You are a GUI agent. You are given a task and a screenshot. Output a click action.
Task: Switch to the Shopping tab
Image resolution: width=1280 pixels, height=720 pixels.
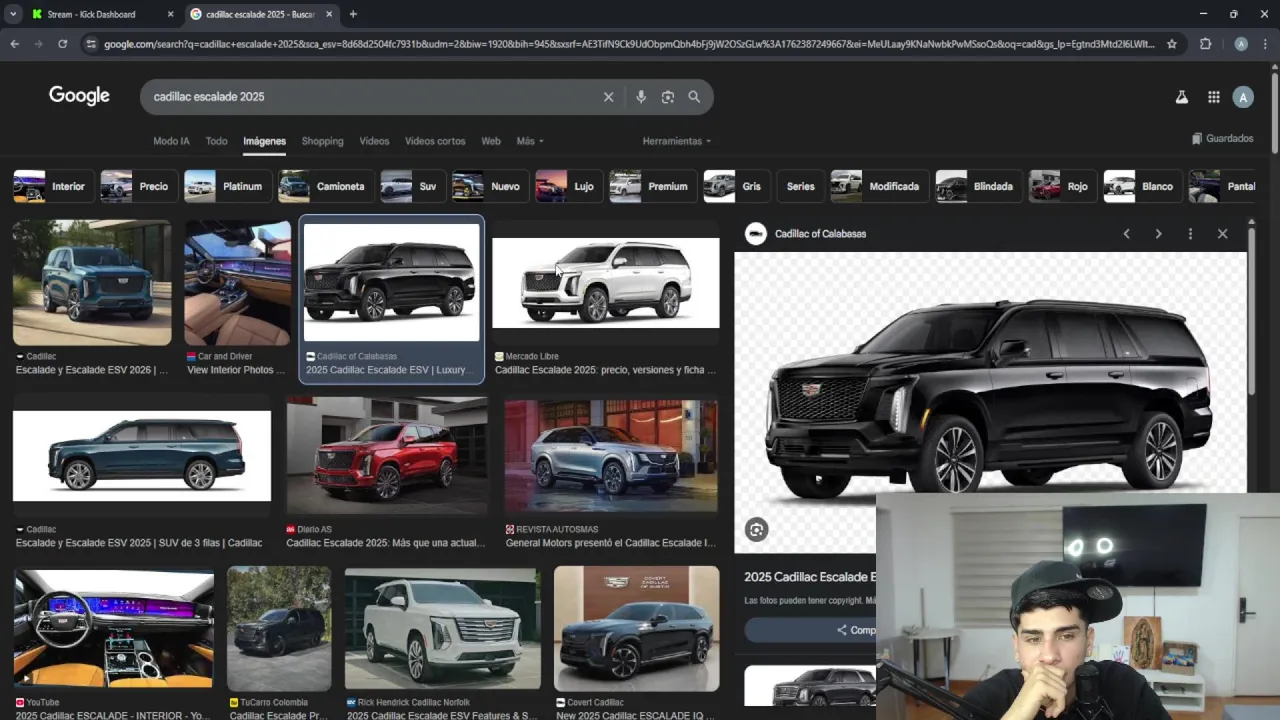(322, 141)
